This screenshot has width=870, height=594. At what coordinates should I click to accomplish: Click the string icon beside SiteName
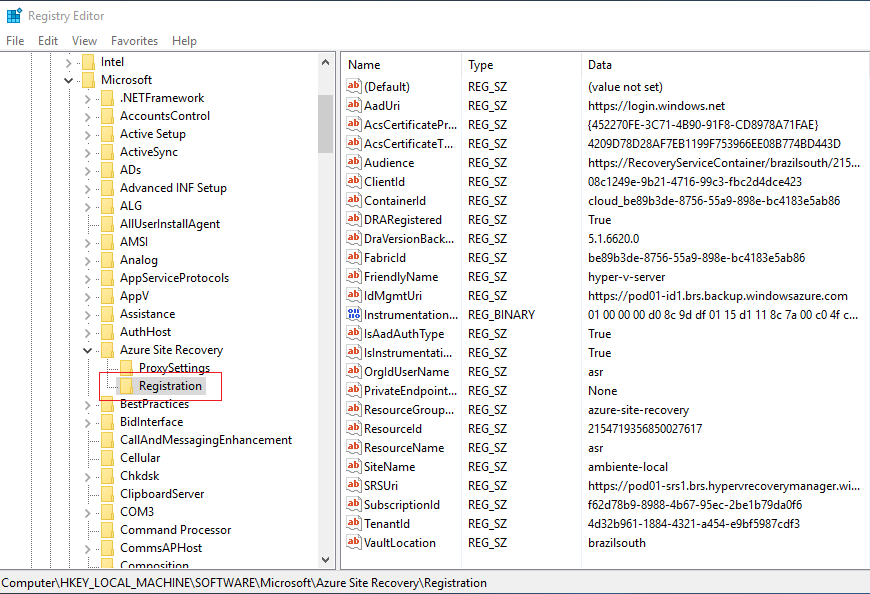353,466
